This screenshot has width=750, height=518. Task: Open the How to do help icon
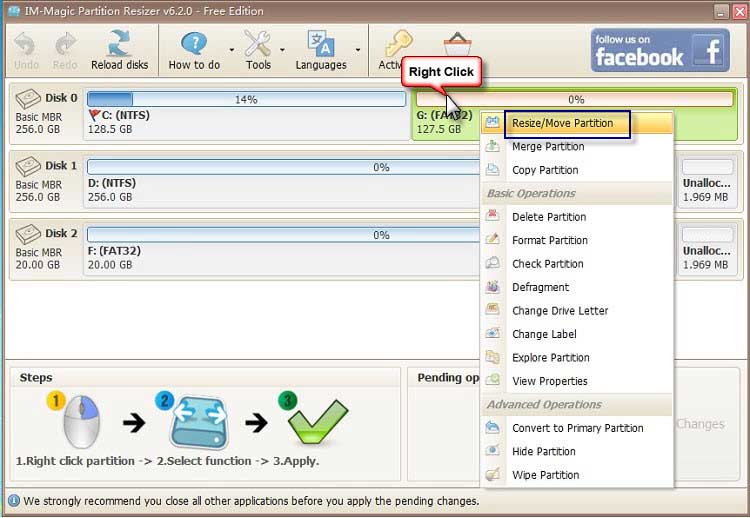(194, 44)
